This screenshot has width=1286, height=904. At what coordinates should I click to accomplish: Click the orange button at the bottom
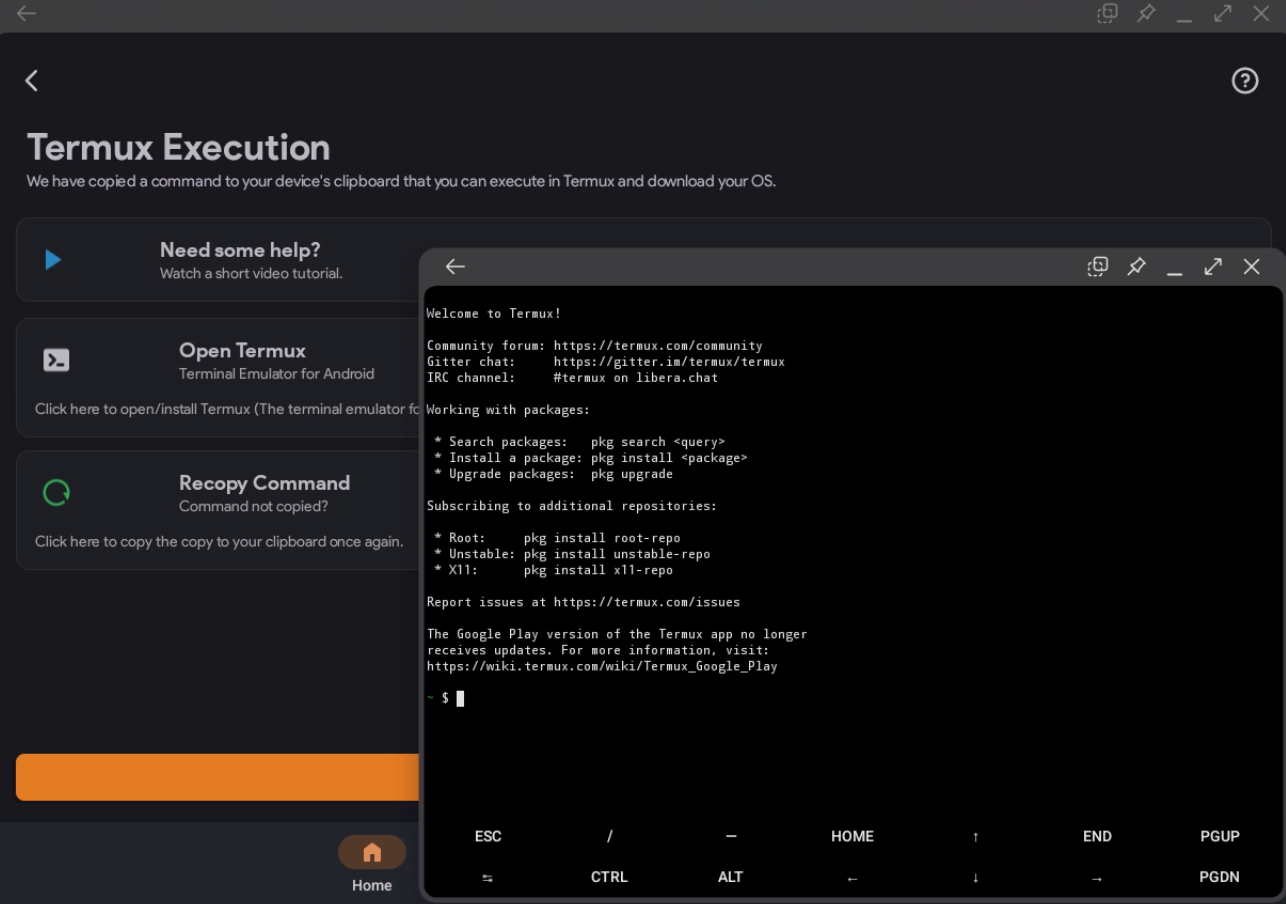point(217,777)
